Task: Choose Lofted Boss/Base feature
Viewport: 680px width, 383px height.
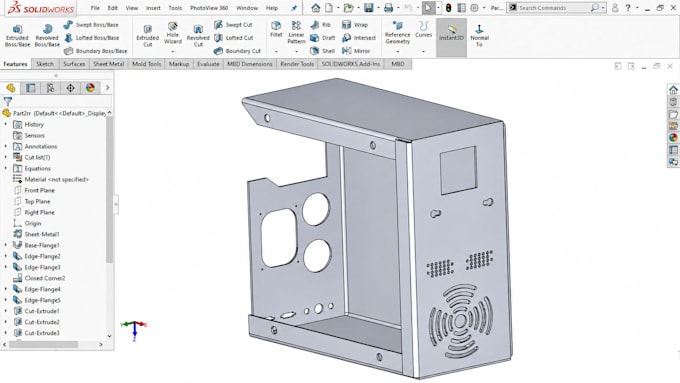Action: 91,38
